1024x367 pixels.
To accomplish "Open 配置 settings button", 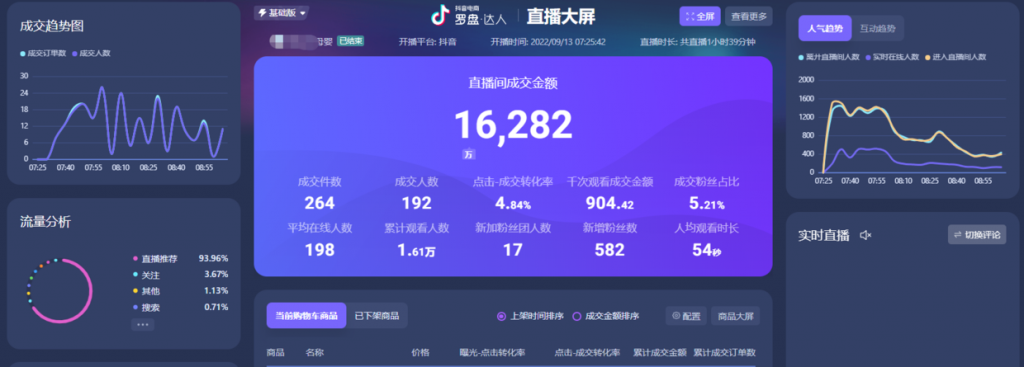I will click(686, 316).
